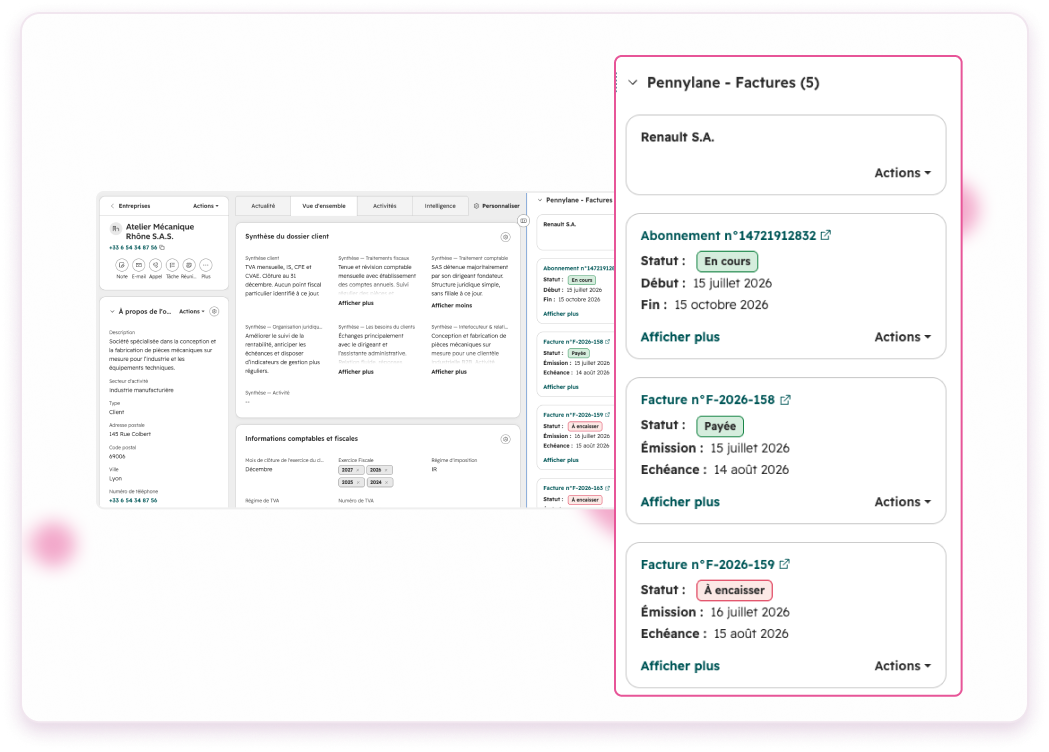This screenshot has width=1049, height=752.
Task: Click Afficher moins under Traitement comptable
Action: click(x=452, y=305)
